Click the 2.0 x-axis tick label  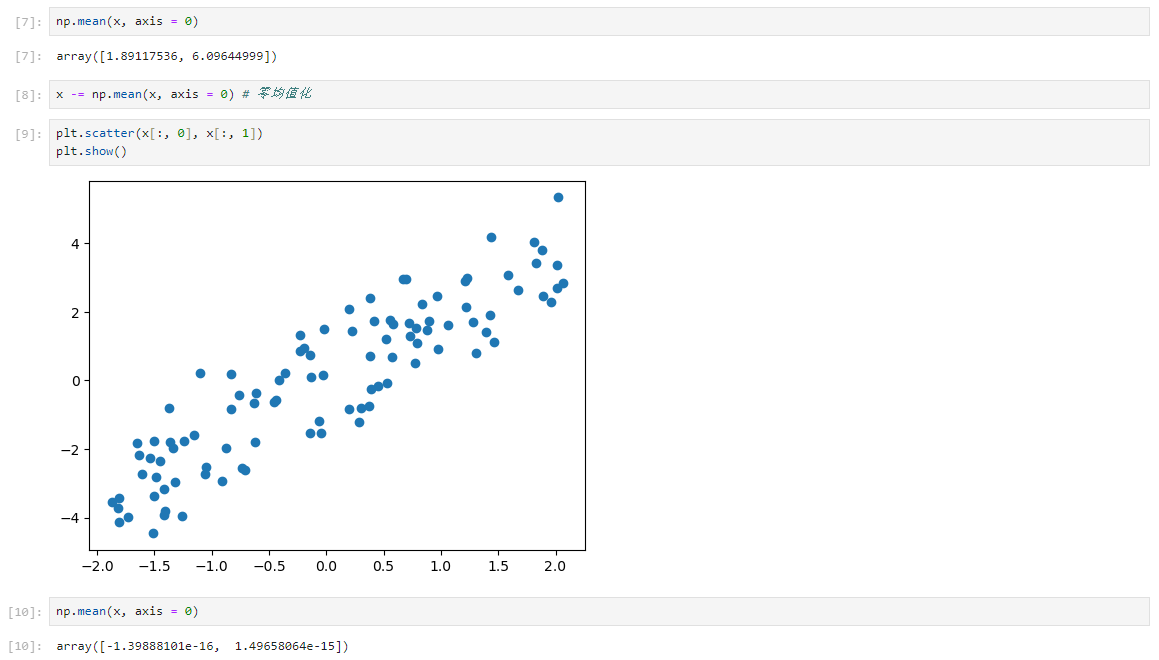pos(555,566)
